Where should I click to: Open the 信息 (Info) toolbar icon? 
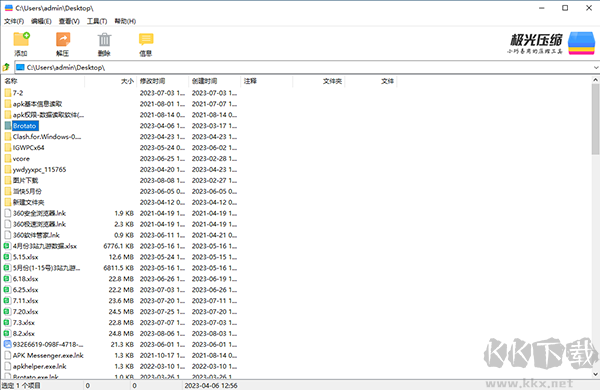coord(146,39)
